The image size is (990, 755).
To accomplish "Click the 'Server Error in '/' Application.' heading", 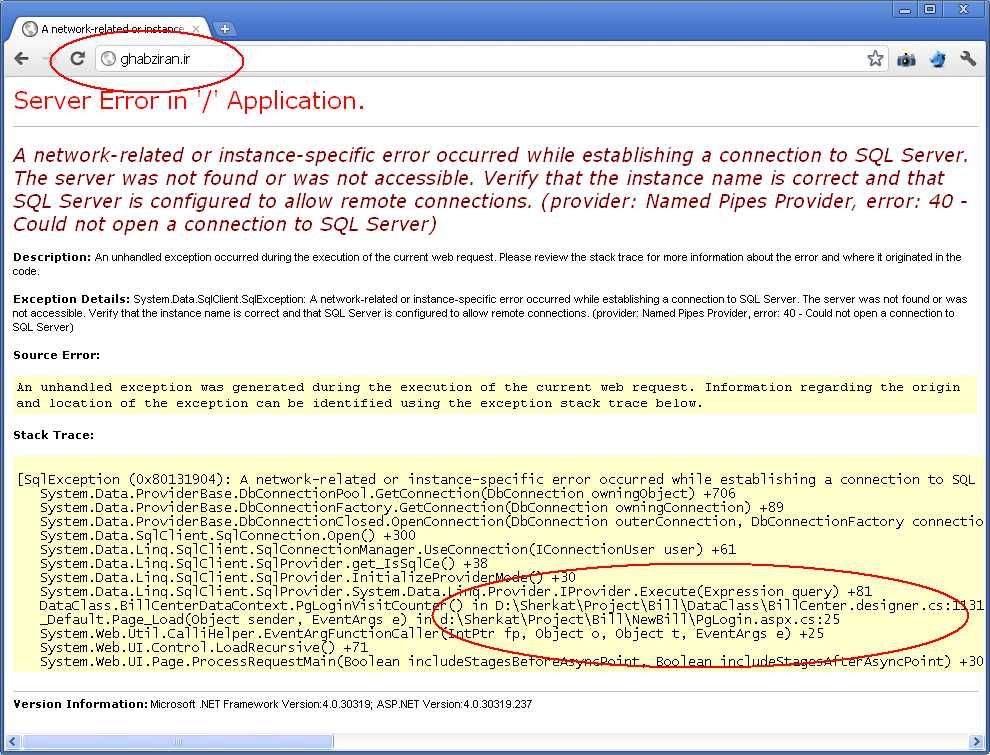I will click(x=189, y=101).
